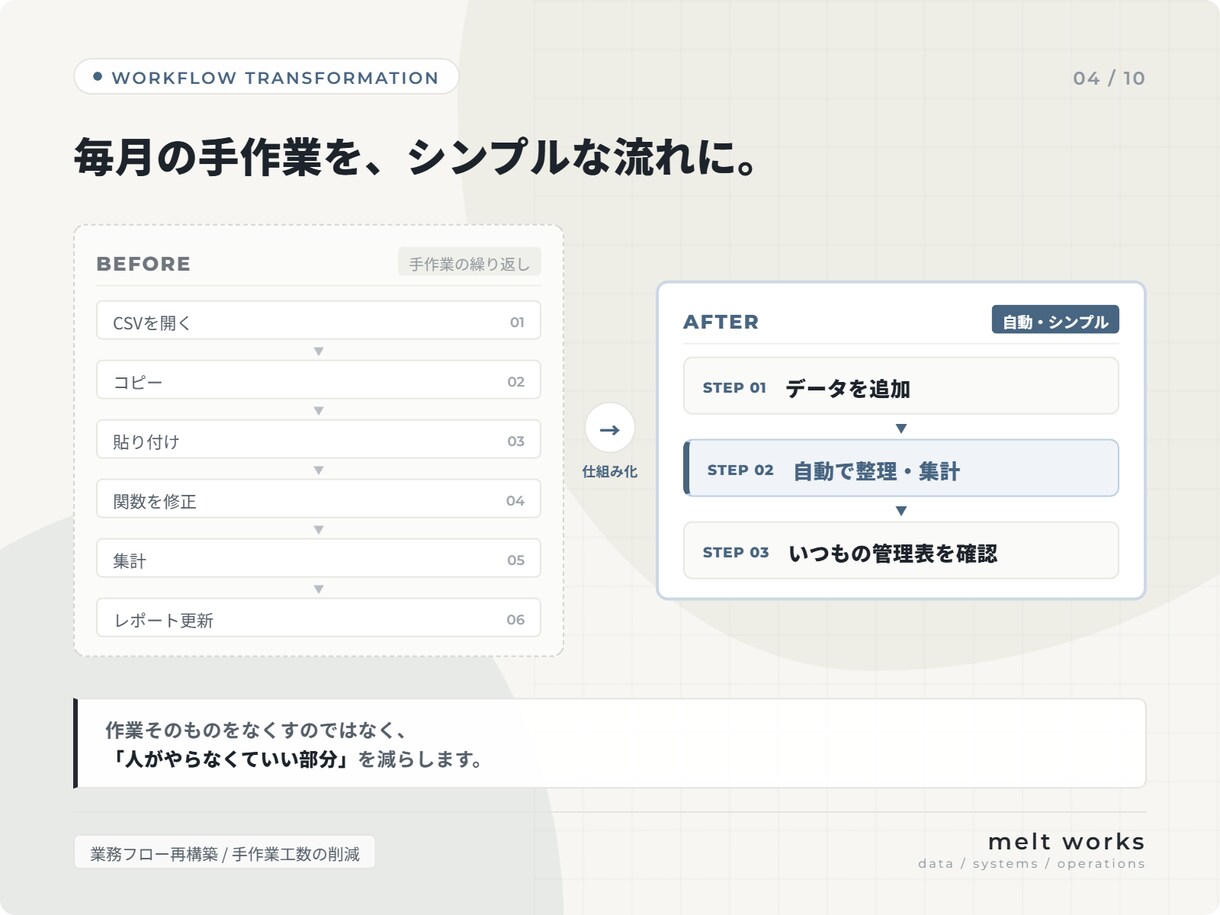Viewport: 1220px width, 915px height.
Task: Click the 手作業の繰り返し tag
Action: 469,263
